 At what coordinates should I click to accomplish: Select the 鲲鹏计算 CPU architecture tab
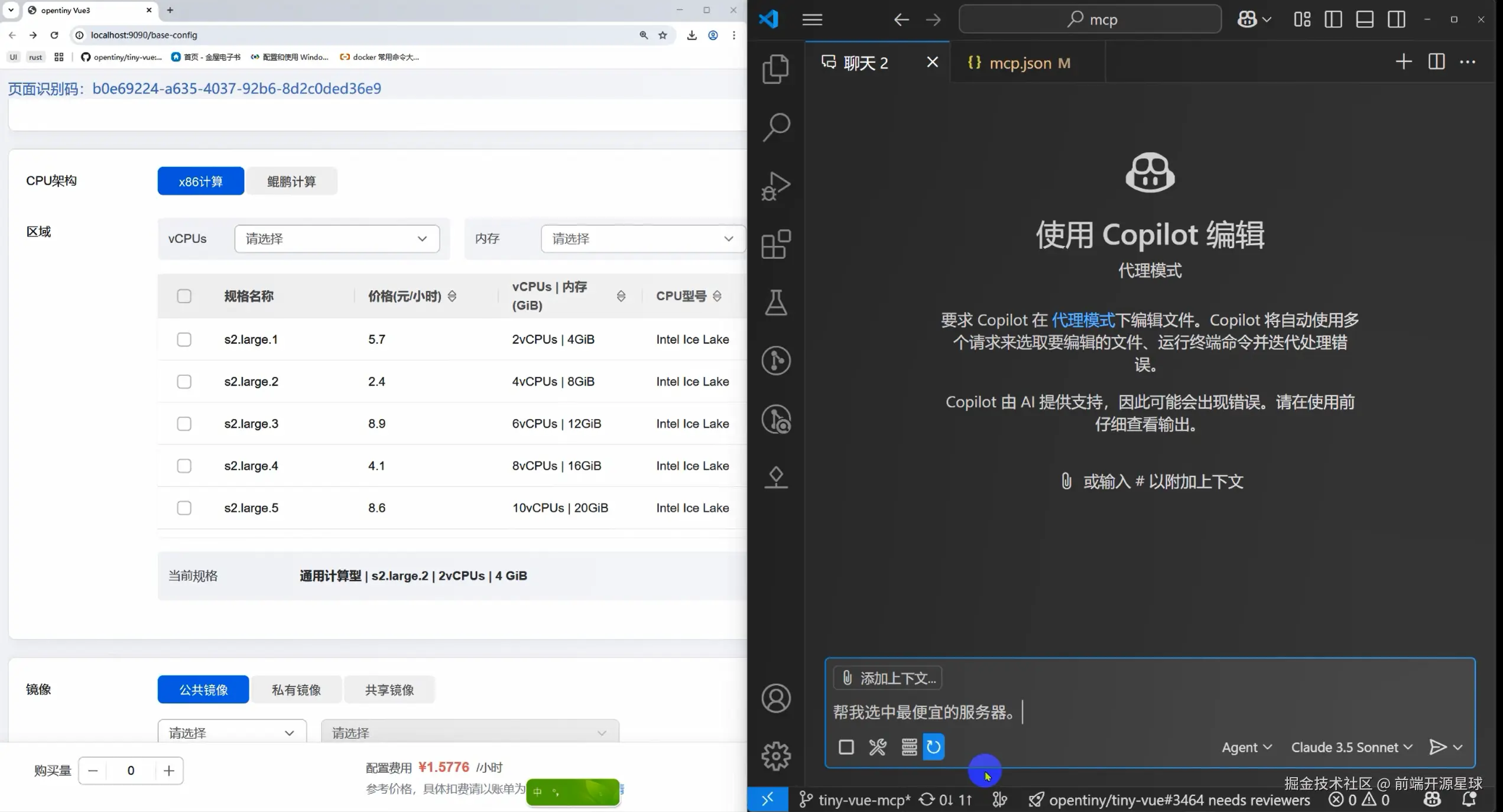(292, 181)
